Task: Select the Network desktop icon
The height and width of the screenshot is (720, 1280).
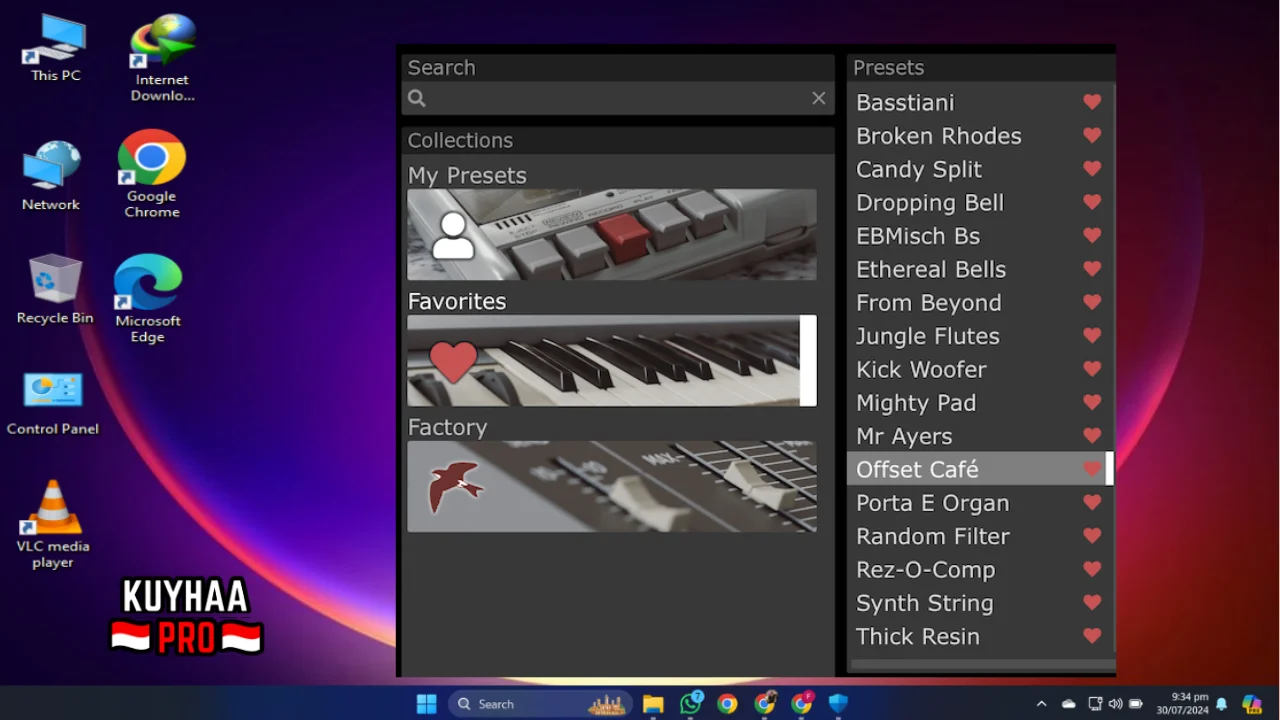Action: point(51,176)
